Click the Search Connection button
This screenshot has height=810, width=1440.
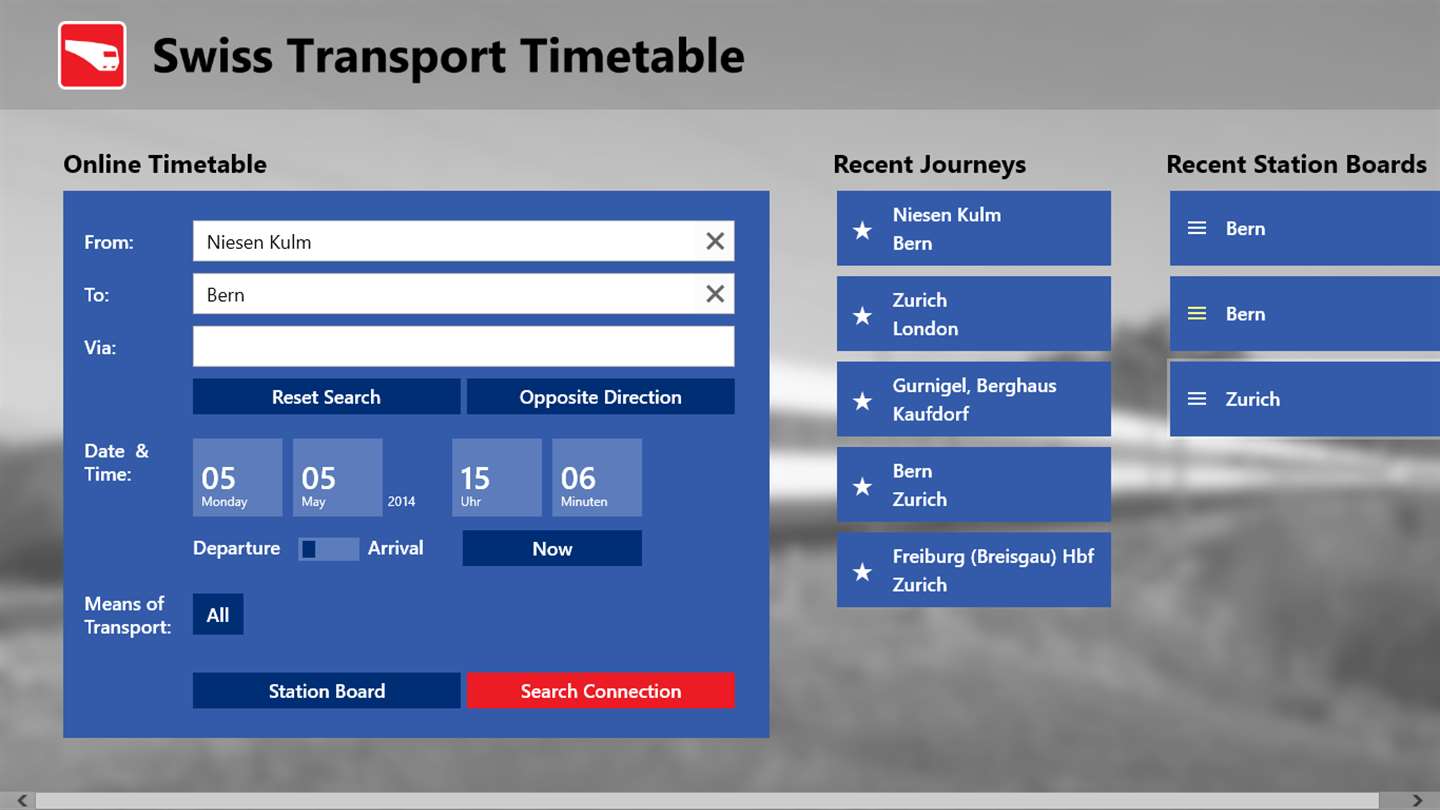pos(601,690)
